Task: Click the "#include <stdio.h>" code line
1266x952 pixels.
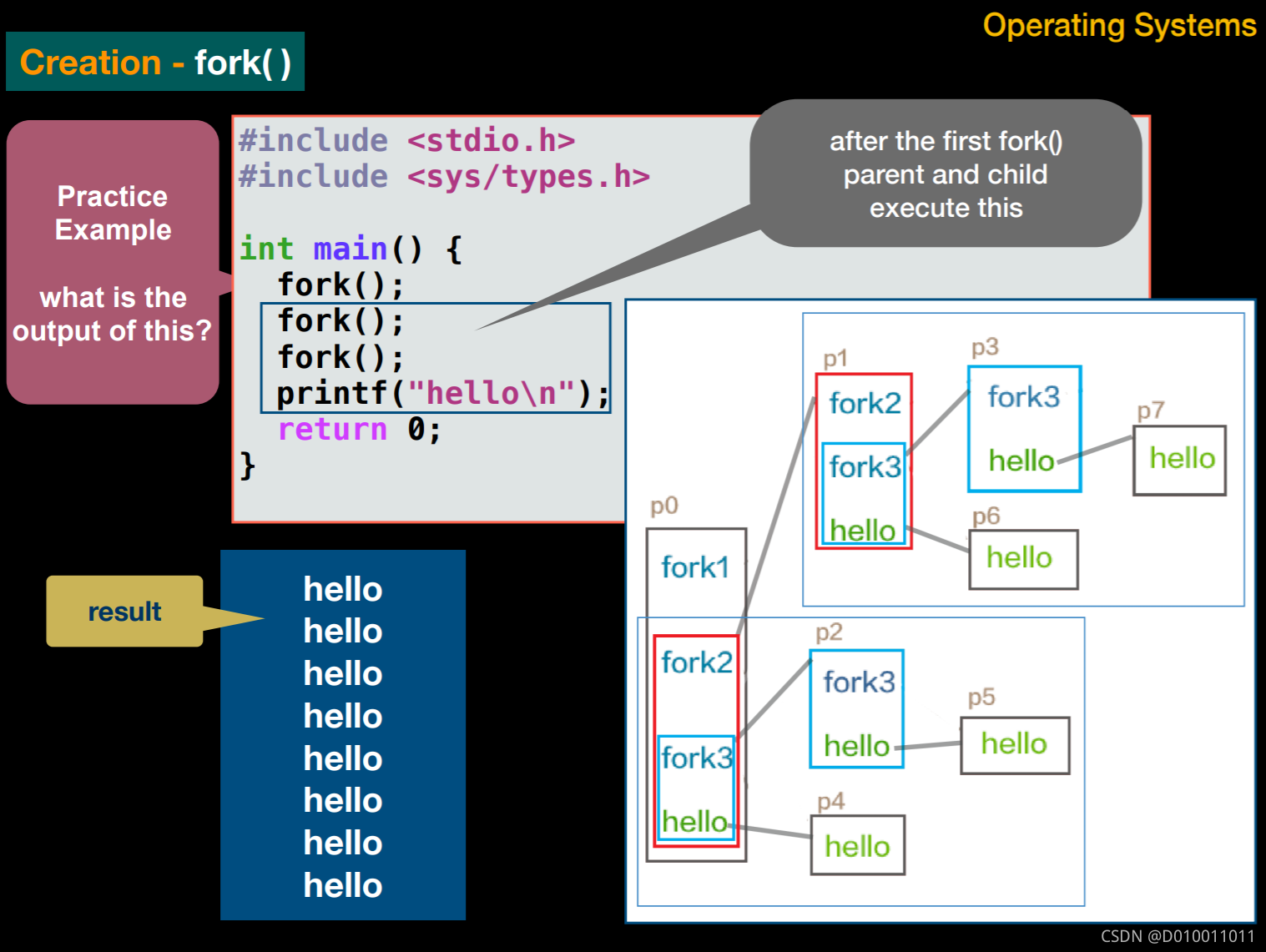Action: (x=407, y=140)
